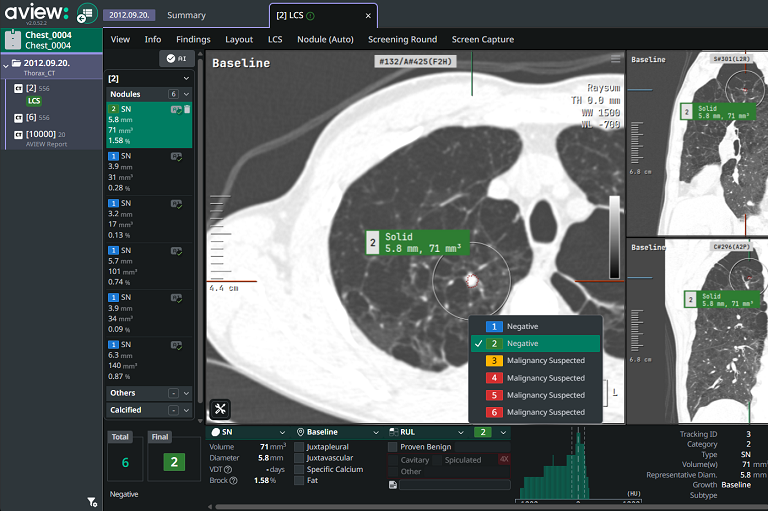Screen dimensions: 768x511
Task: Check the Proven Benign option
Action: [x=394, y=447]
